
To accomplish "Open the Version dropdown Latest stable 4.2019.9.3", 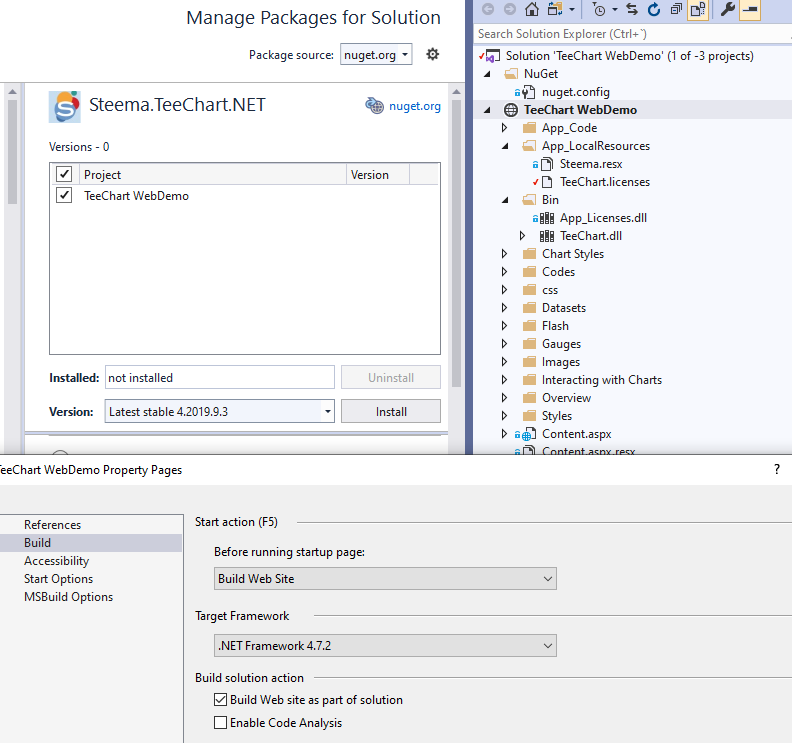I will click(x=220, y=412).
